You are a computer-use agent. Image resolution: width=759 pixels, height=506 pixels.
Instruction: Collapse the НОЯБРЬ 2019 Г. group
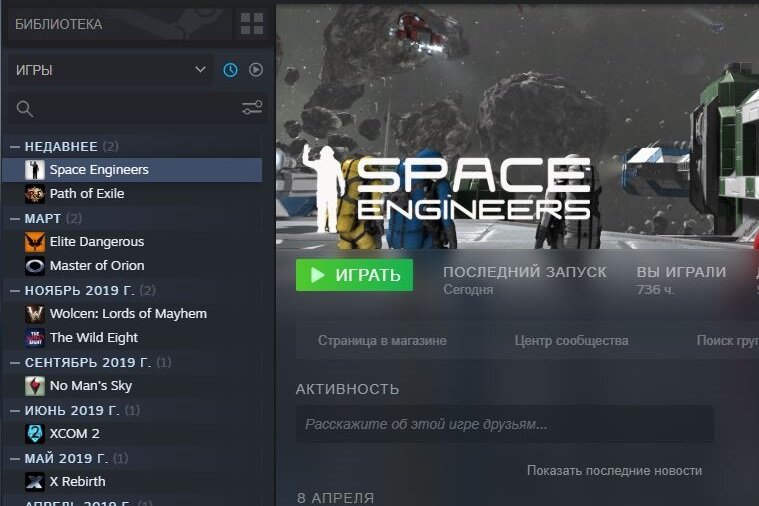(x=15, y=291)
